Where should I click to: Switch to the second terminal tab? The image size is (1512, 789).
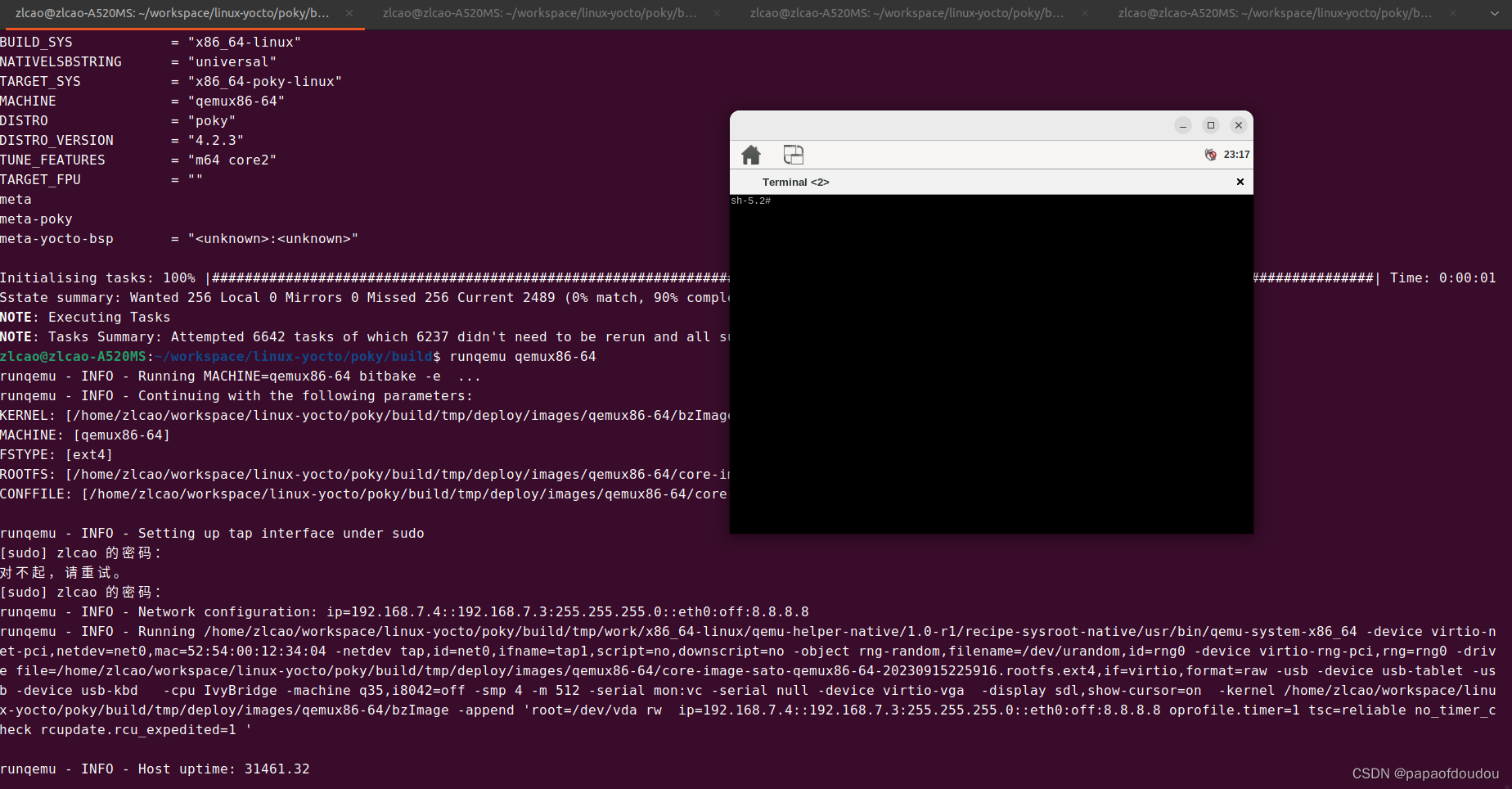tap(540, 13)
